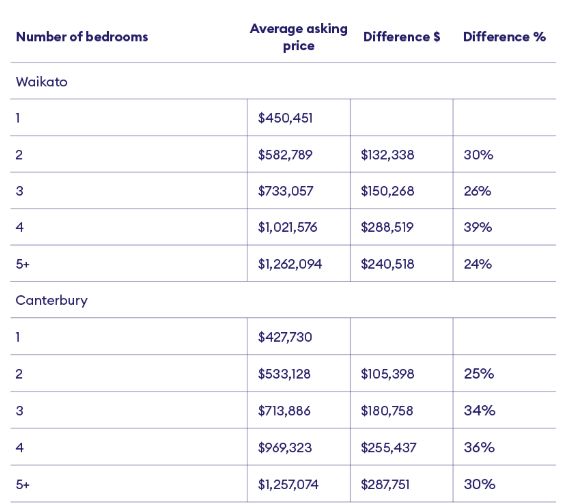Click the $1,262,094 price cell

[x=290, y=264]
